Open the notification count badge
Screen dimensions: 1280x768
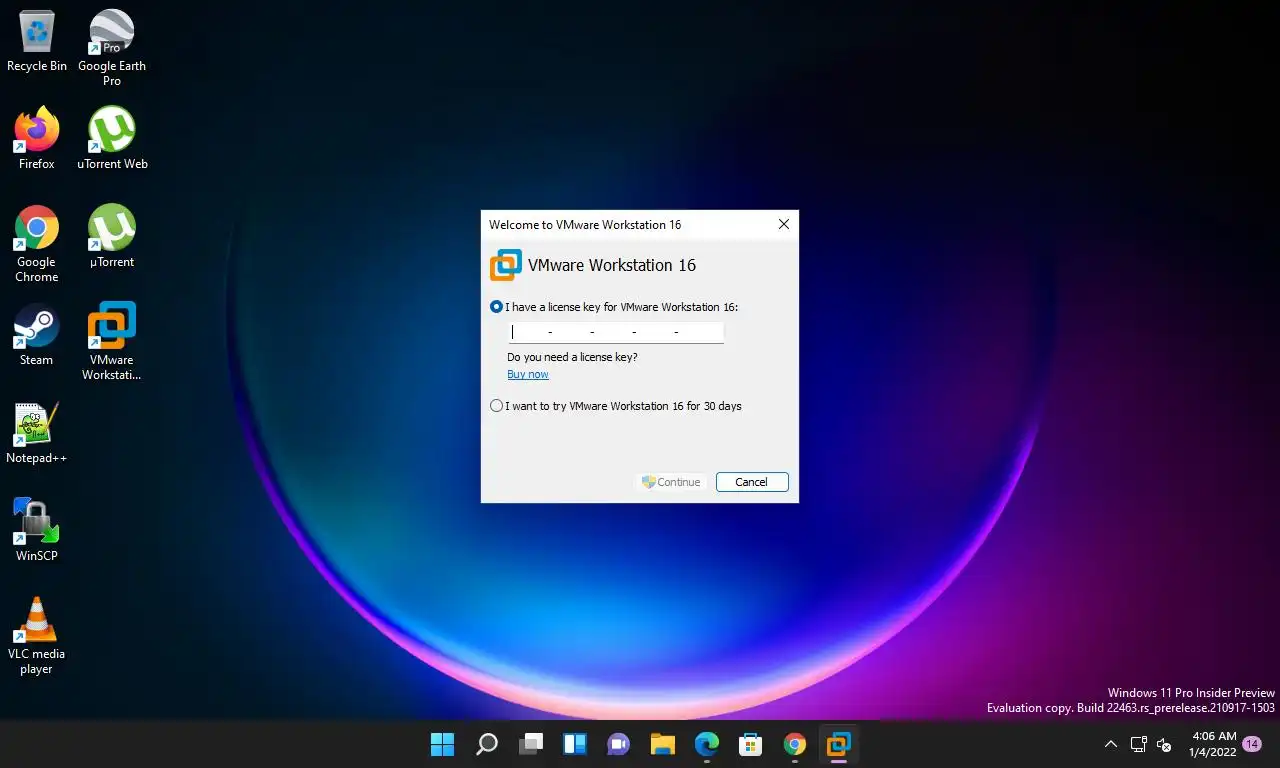pos(1251,744)
